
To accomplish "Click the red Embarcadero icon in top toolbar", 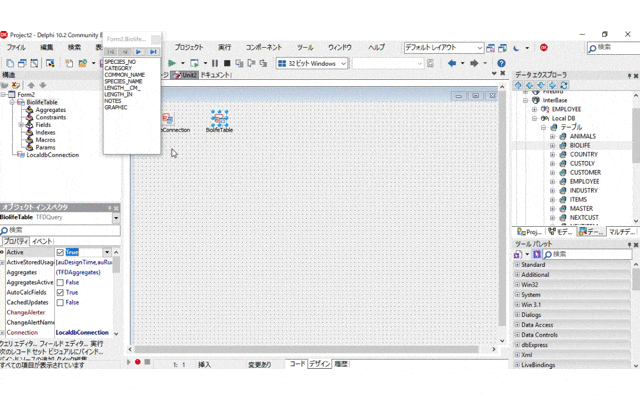I will point(544,48).
